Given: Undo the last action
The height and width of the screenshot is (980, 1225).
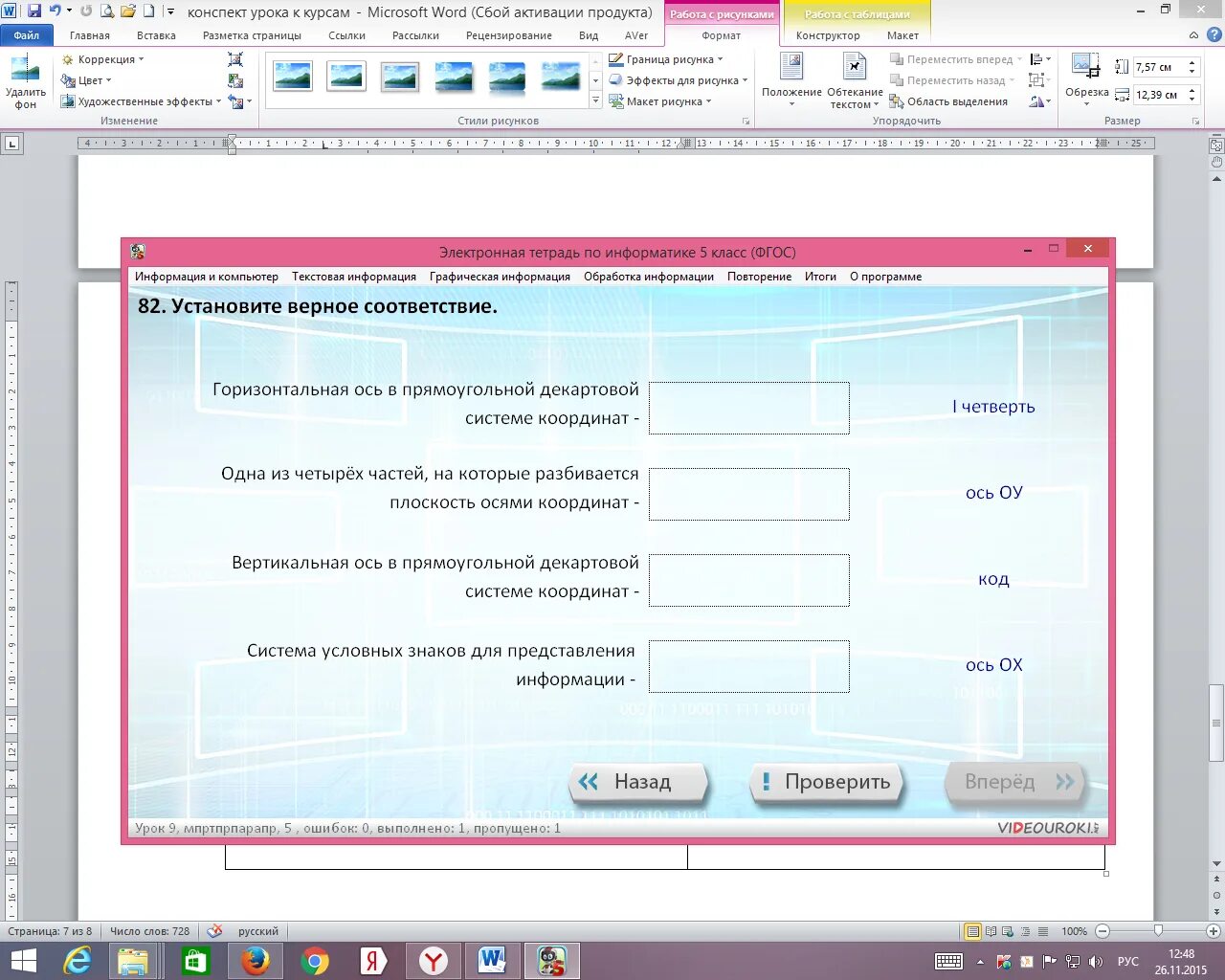Looking at the screenshot, I should 56,11.
